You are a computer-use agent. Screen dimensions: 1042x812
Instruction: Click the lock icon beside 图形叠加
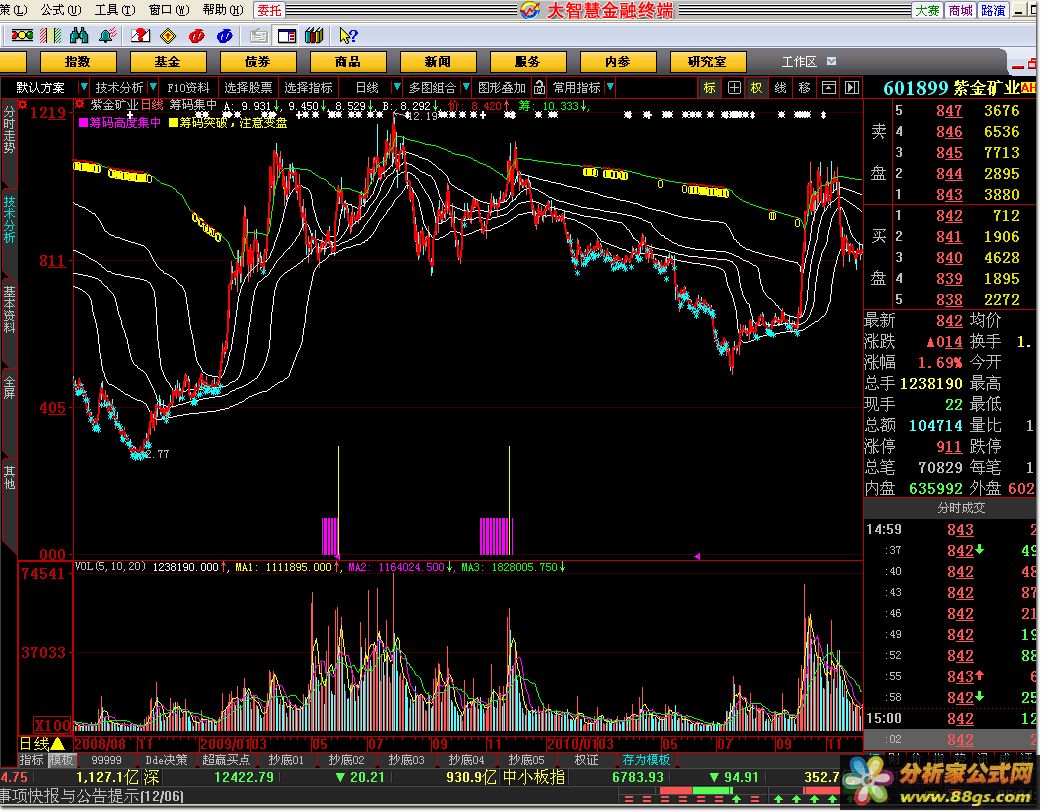(x=540, y=87)
